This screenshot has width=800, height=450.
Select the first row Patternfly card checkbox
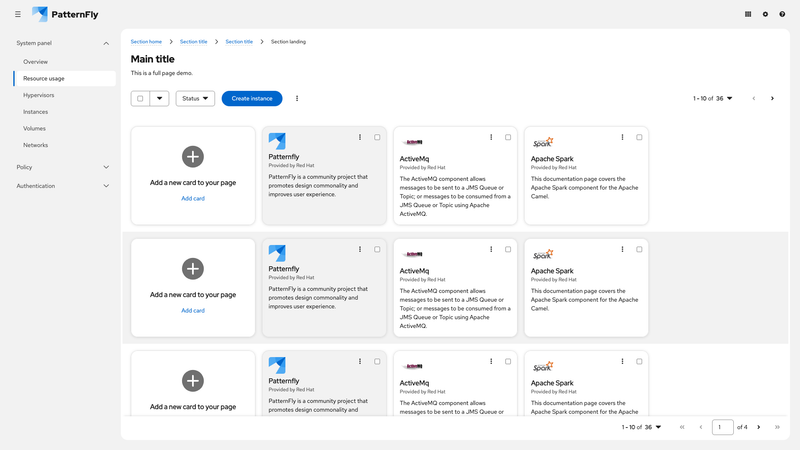[x=377, y=137]
